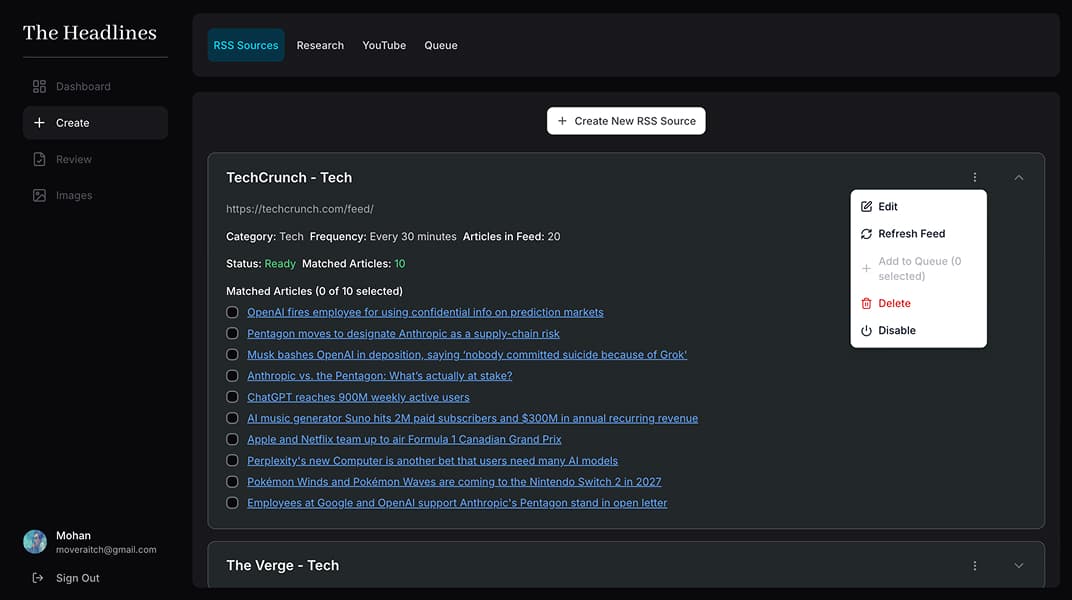This screenshot has width=1072, height=600.
Task: Switch to the YouTube tab
Action: point(384,45)
